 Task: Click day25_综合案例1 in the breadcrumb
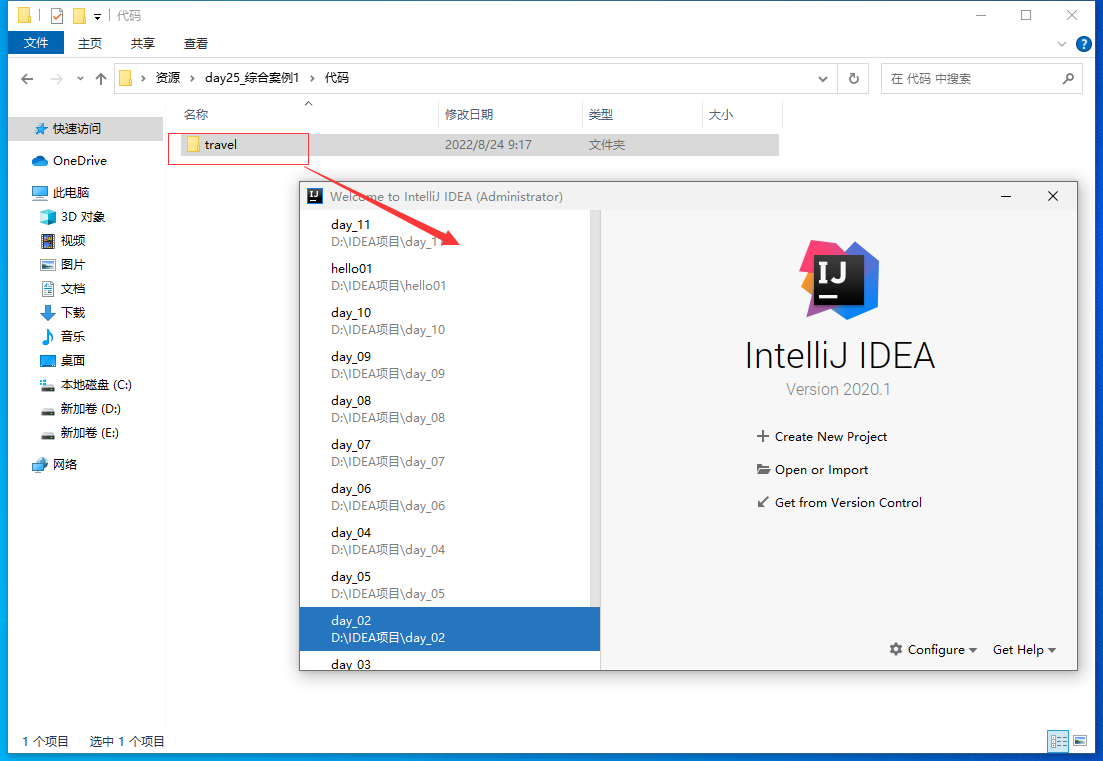click(252, 77)
